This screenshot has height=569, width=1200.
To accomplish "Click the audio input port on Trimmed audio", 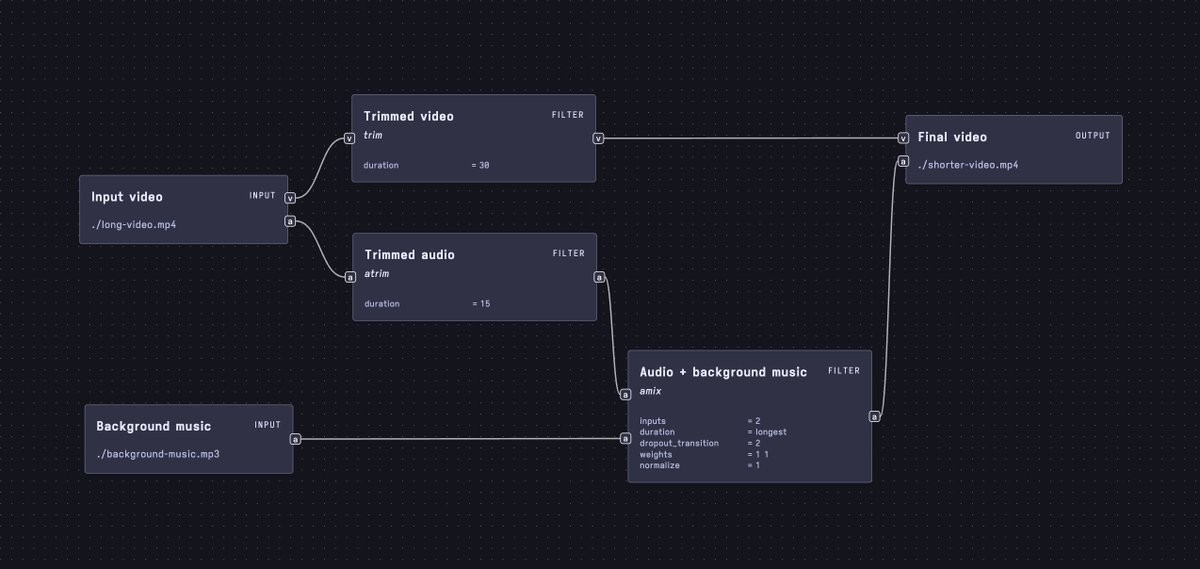I will 350,277.
